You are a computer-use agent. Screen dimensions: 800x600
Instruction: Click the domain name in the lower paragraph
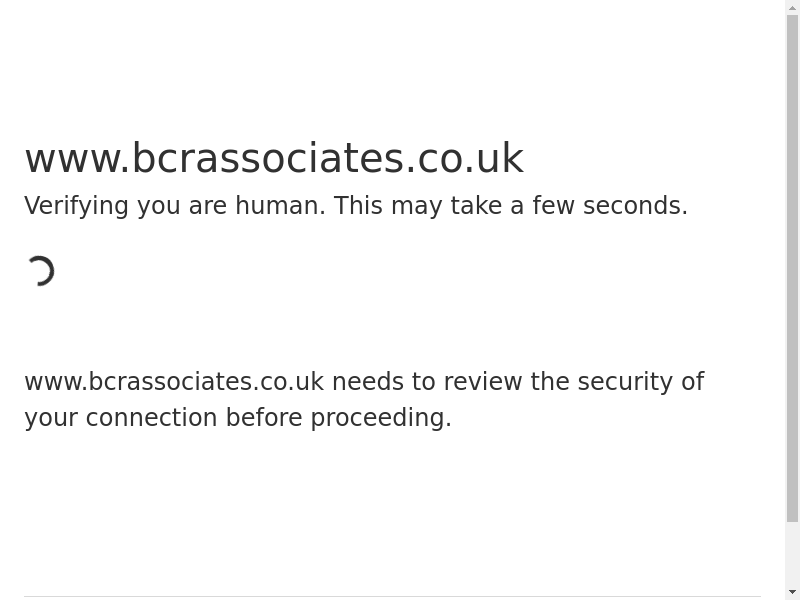174,382
